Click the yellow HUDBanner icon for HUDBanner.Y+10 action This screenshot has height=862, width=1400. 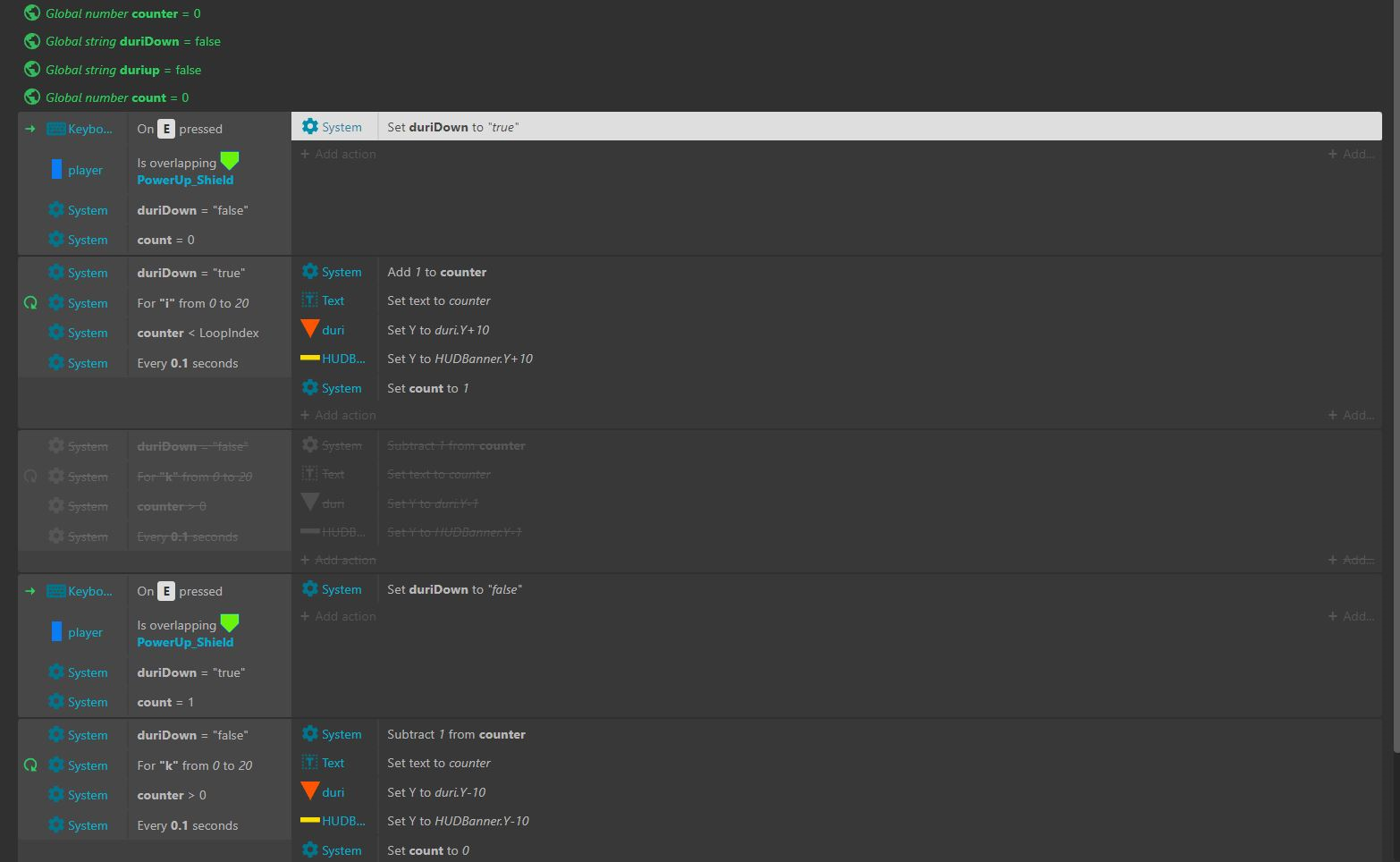point(310,359)
